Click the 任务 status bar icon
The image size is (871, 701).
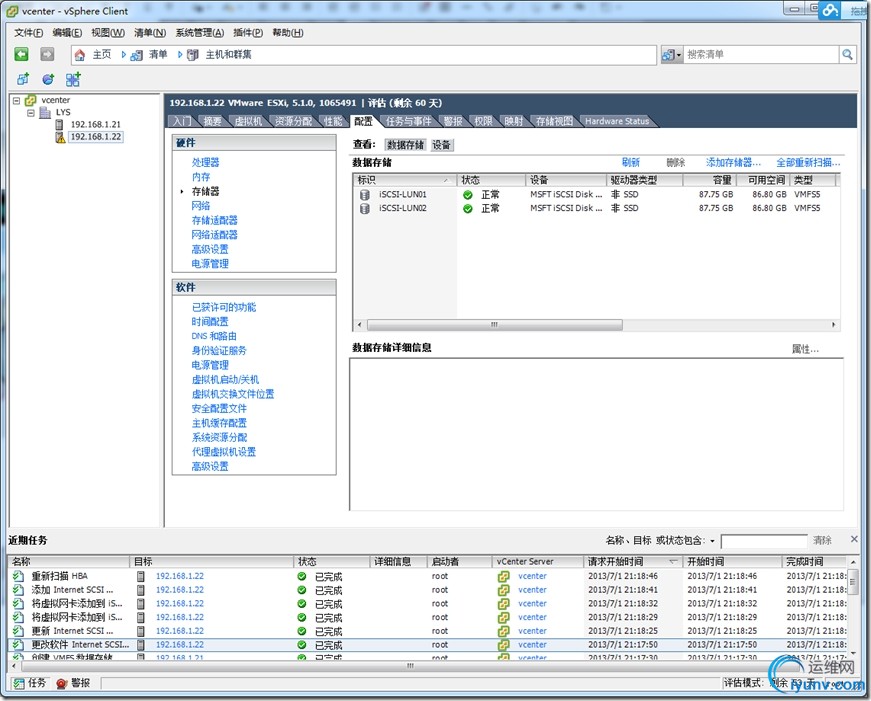tap(19, 683)
